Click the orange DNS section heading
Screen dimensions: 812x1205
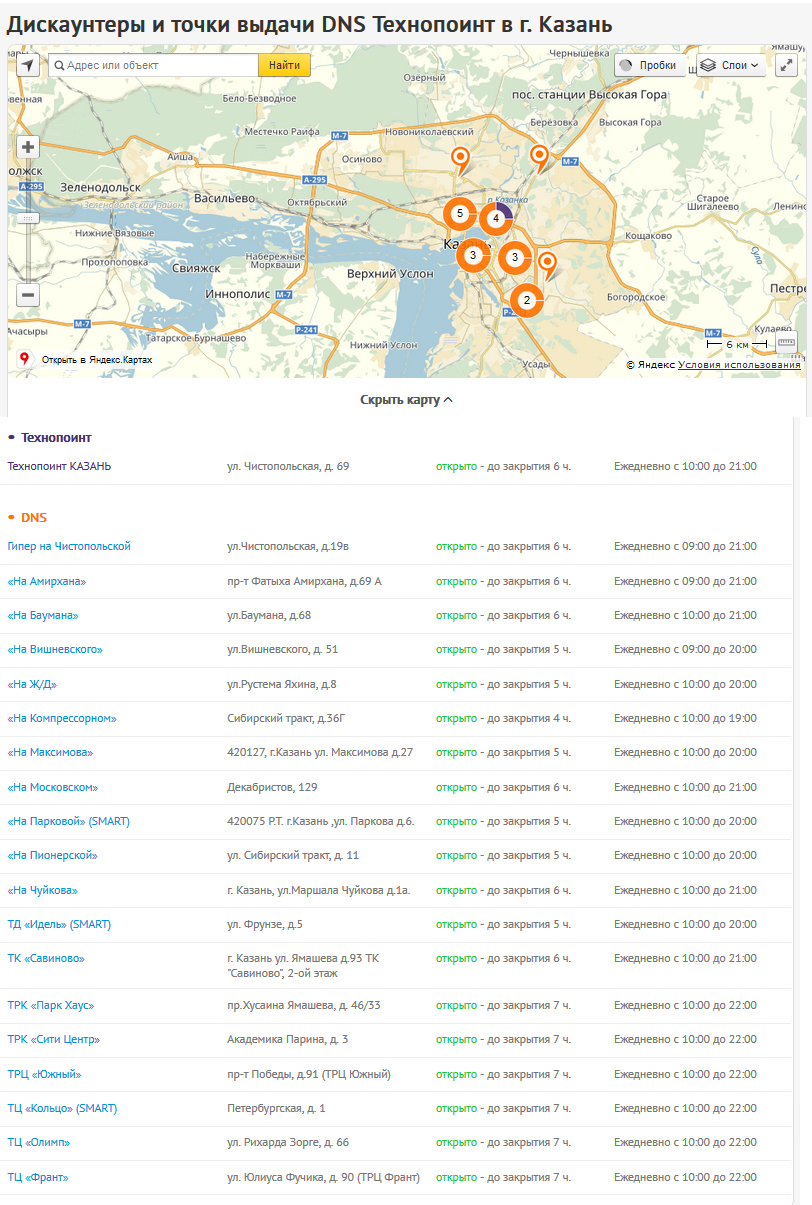click(x=34, y=517)
